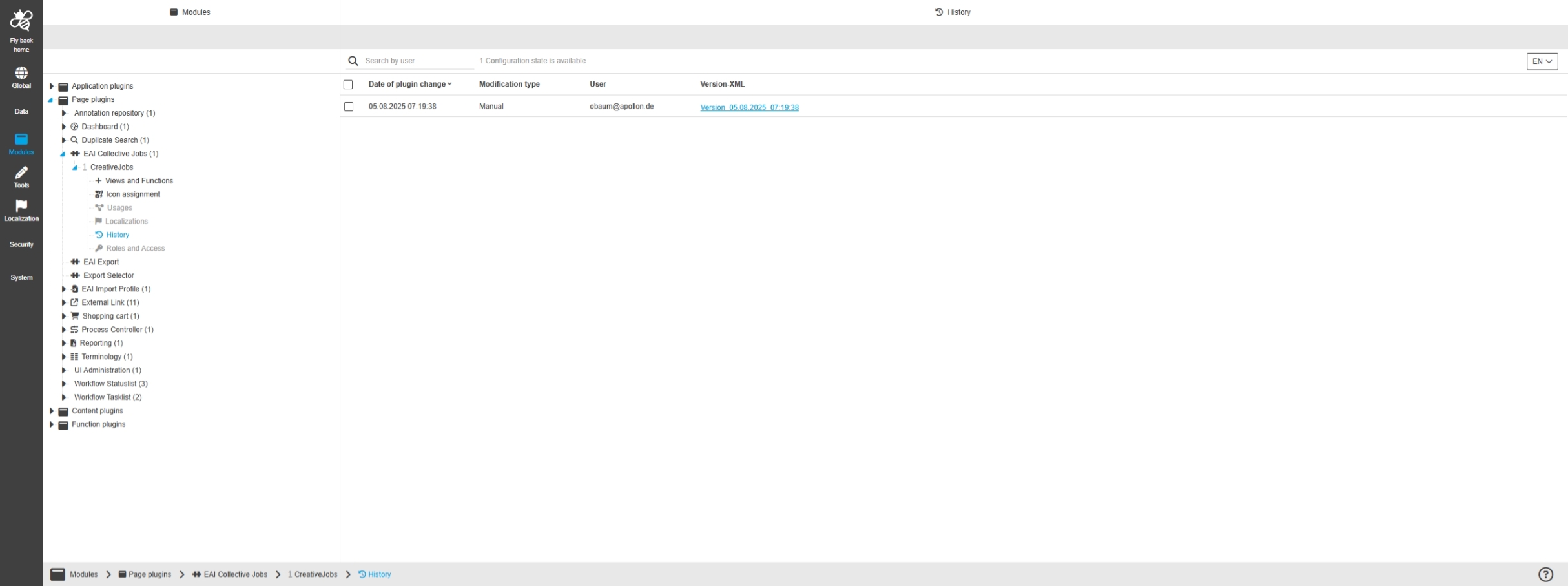Click the Modules icon in the breadcrumb bar
Screen dimensions: 1568x586
(x=58, y=574)
